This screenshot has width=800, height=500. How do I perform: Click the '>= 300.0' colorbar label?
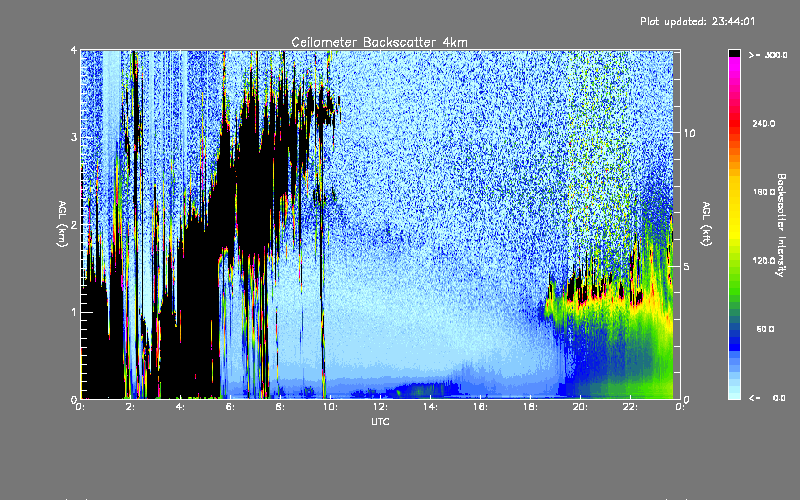768,55
